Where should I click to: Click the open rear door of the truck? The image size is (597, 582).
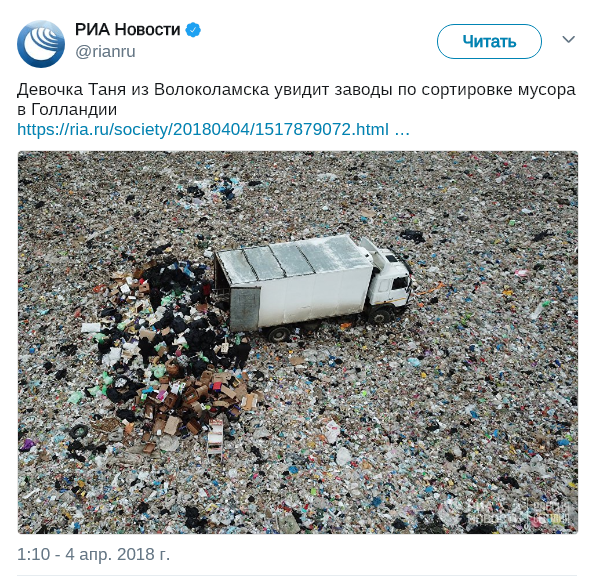[x=244, y=308]
